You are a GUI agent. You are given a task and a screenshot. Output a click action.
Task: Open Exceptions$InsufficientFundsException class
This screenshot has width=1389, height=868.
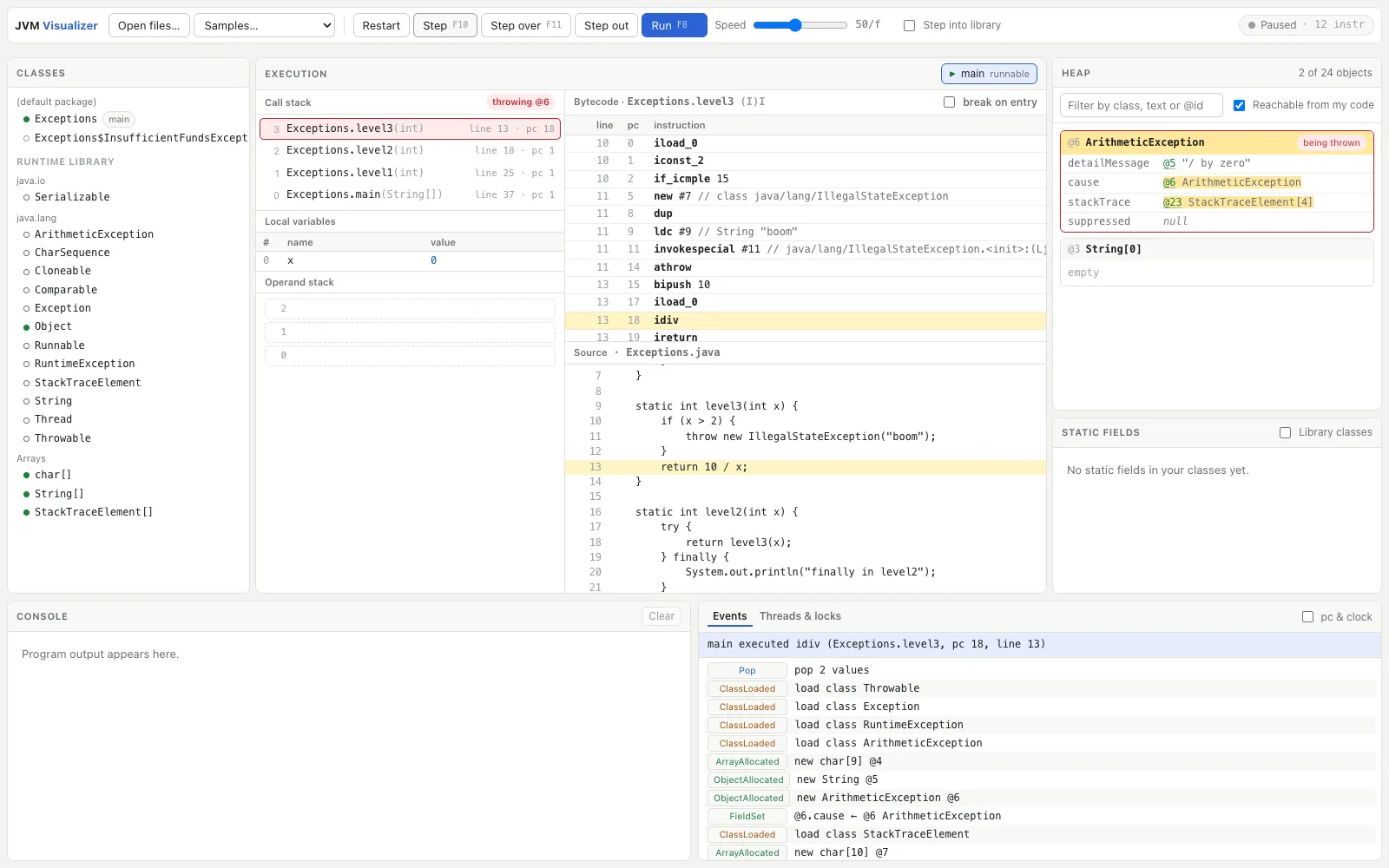pos(141,138)
